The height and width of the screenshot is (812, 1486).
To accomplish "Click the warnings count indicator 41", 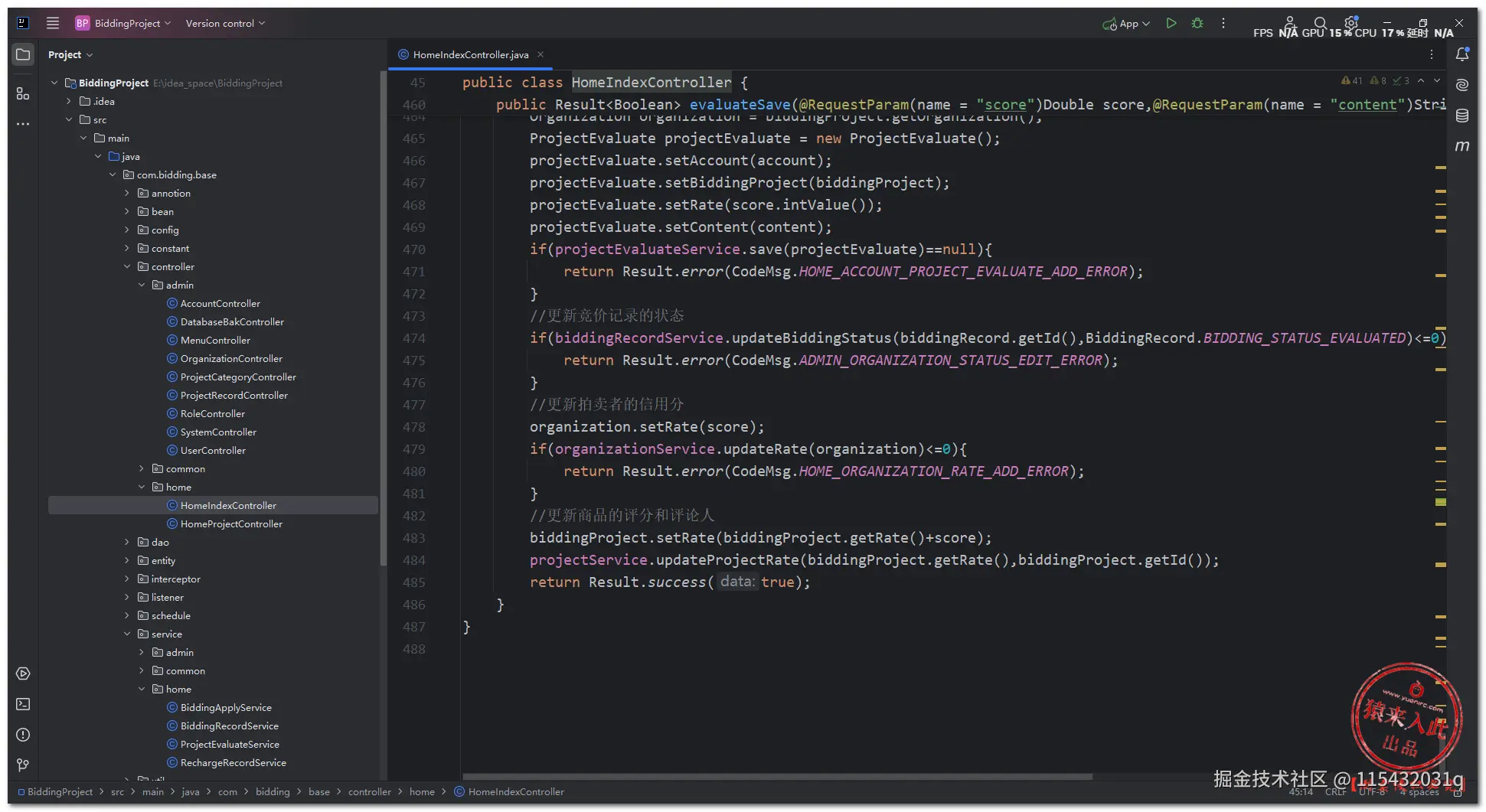I will pyautogui.click(x=1352, y=80).
